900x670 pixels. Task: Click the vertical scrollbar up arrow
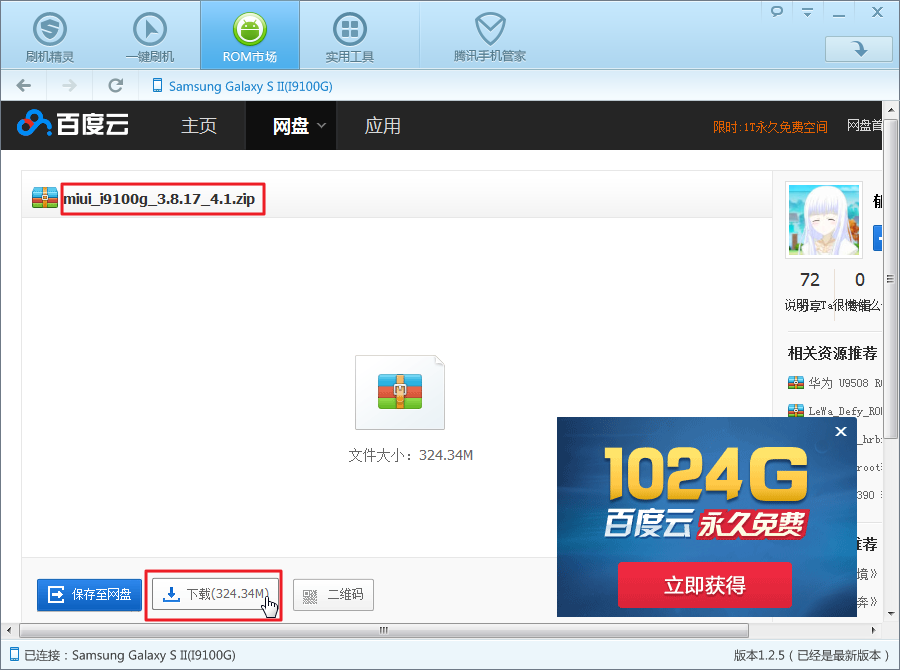tap(891, 110)
